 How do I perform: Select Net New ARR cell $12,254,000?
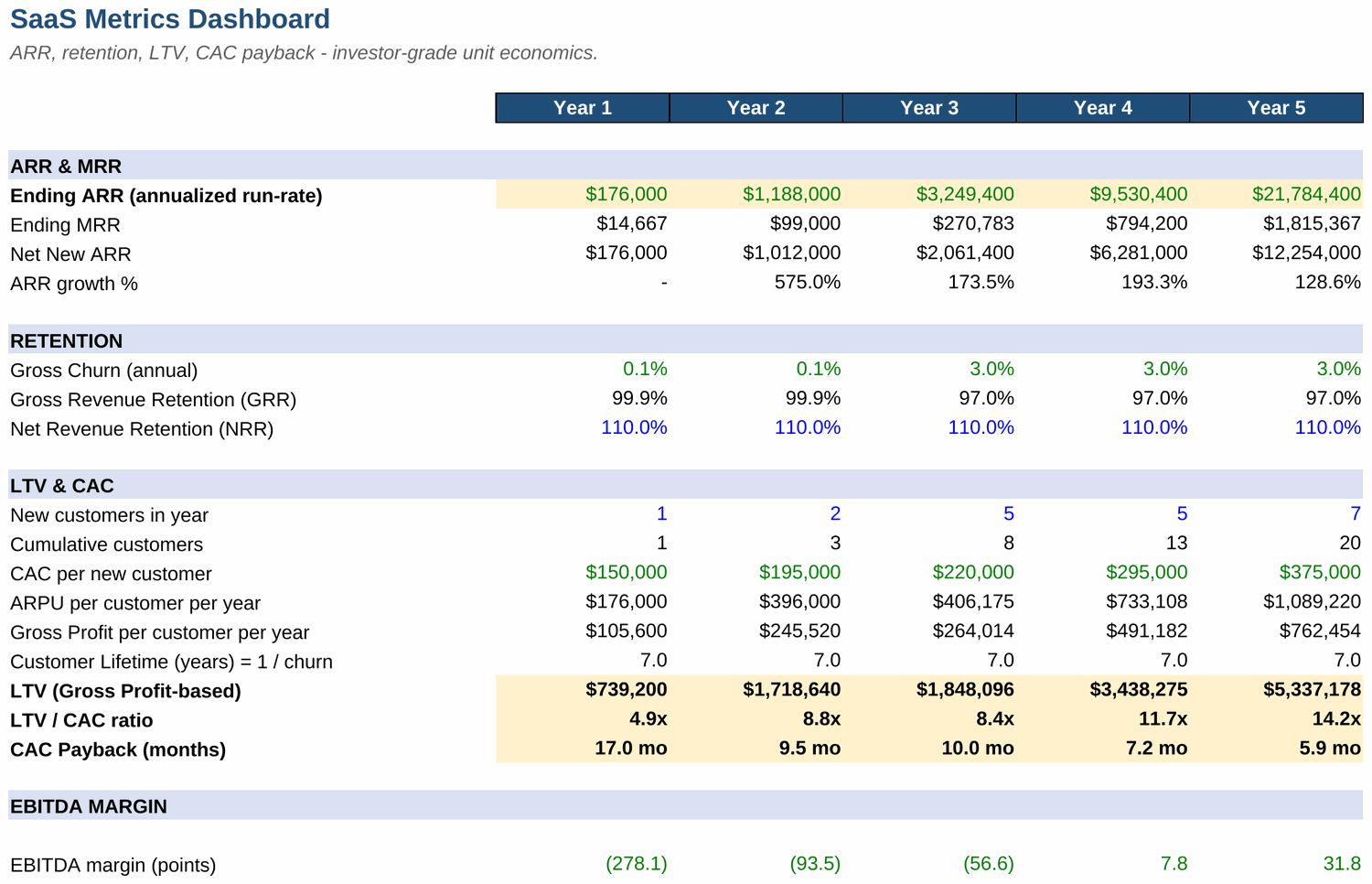(1277, 253)
